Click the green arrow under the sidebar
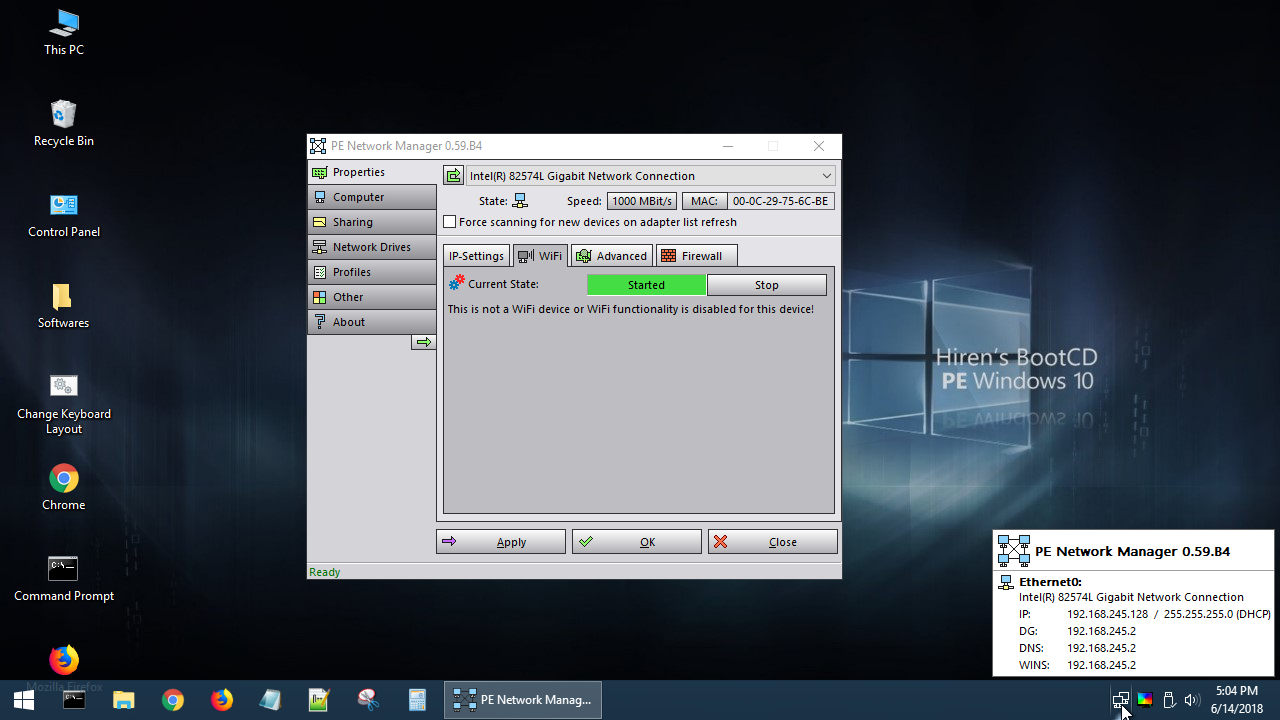1280x720 pixels. click(x=424, y=342)
